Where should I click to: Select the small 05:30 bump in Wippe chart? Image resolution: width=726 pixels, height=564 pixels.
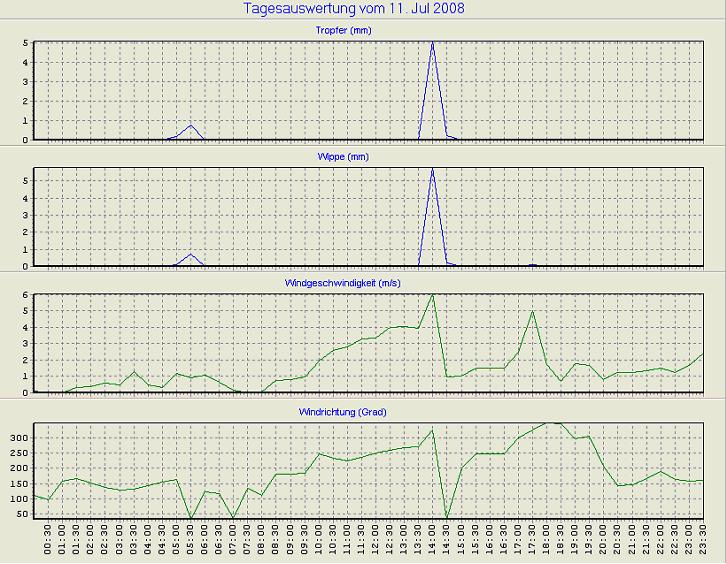190,254
